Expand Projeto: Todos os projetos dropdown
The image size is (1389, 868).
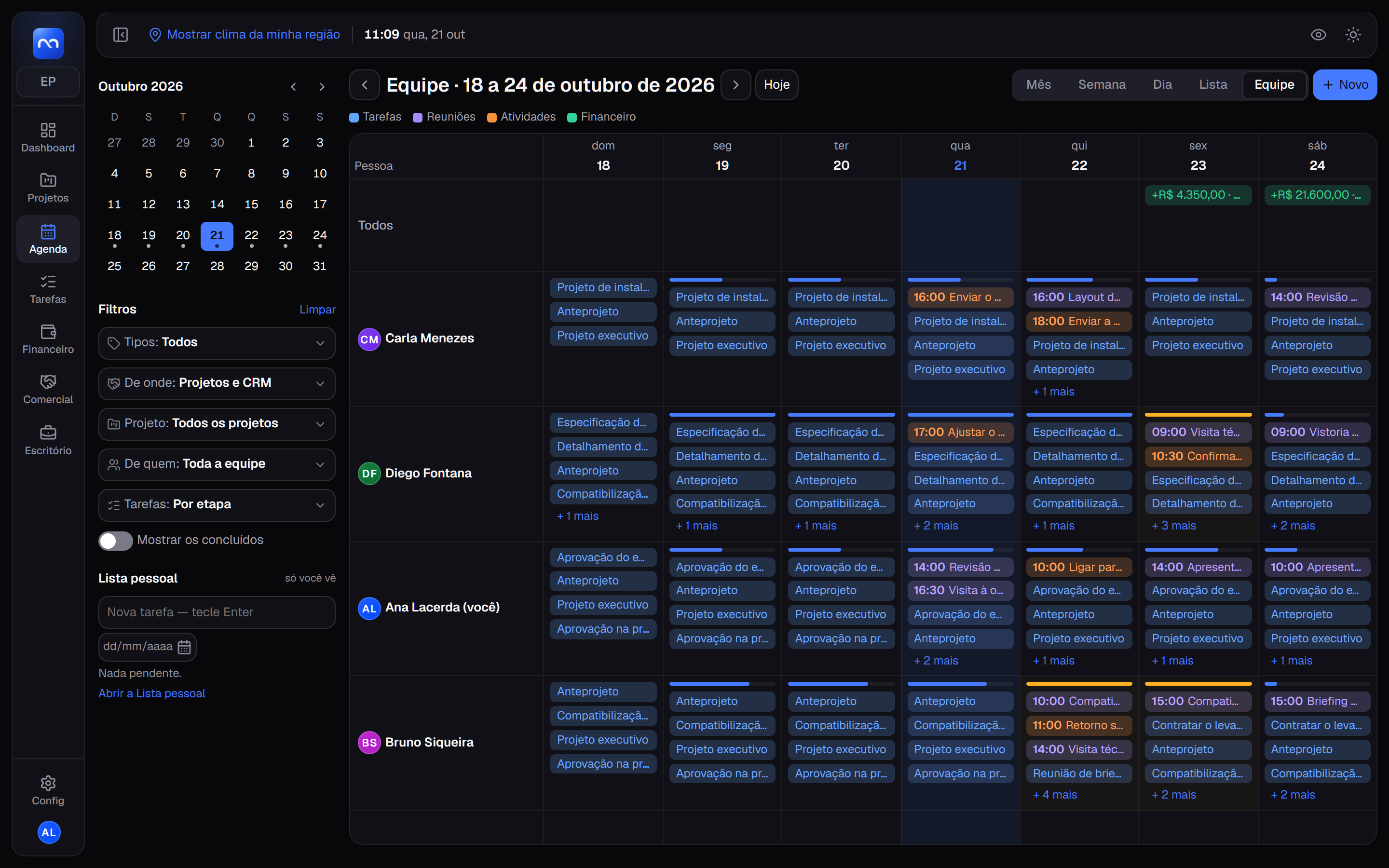pos(217,424)
